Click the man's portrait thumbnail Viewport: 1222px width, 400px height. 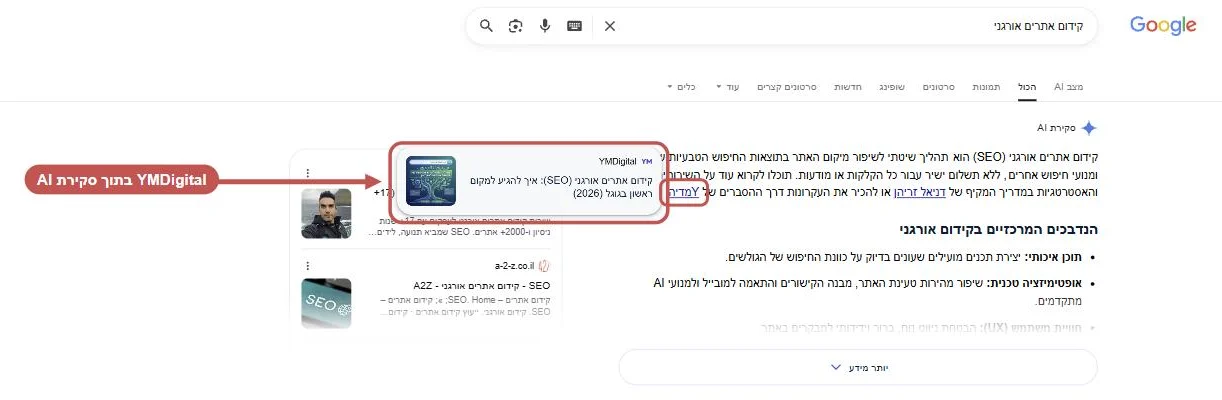(326, 213)
